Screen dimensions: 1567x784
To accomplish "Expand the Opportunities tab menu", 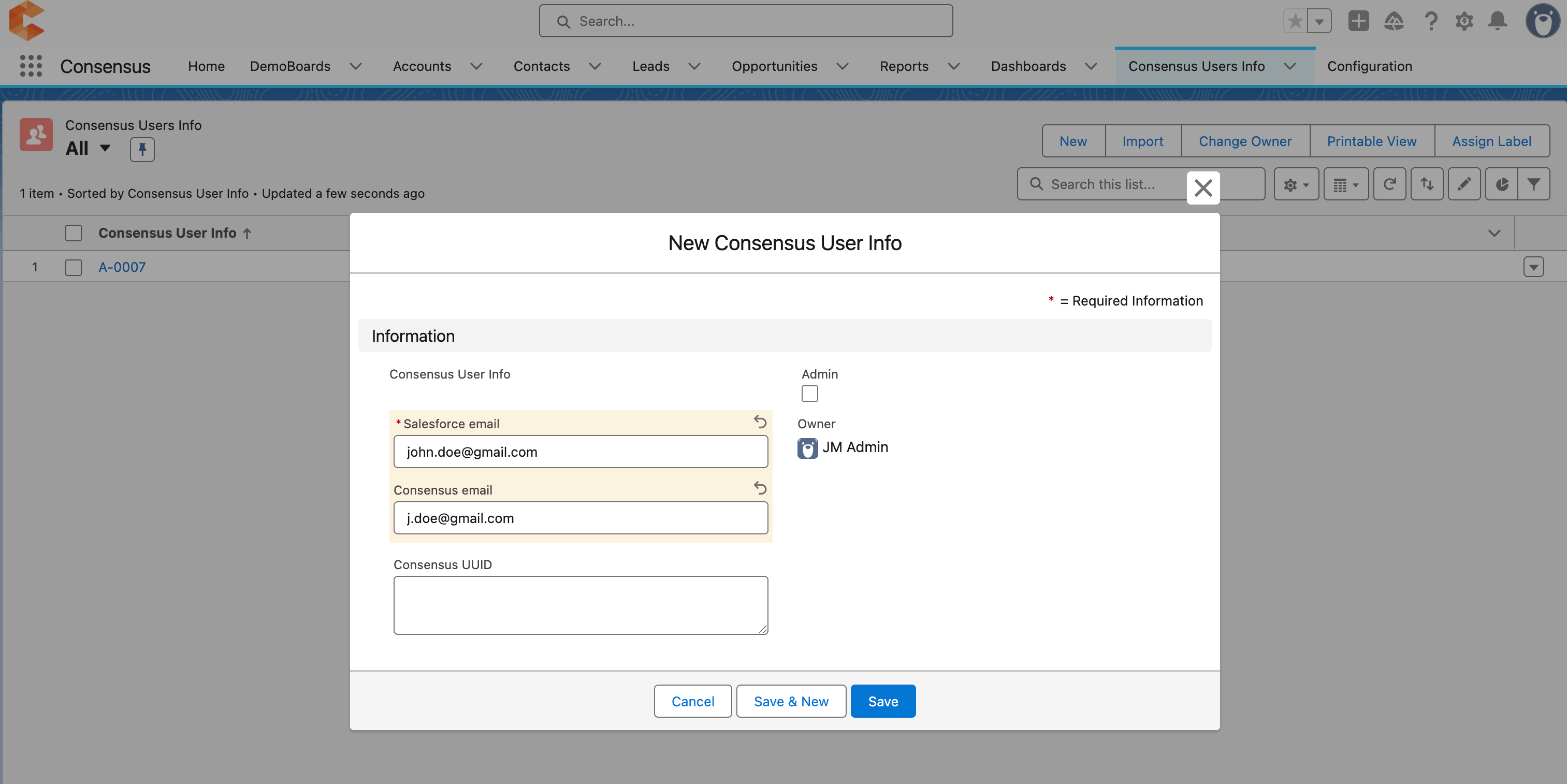I will pos(843,66).
